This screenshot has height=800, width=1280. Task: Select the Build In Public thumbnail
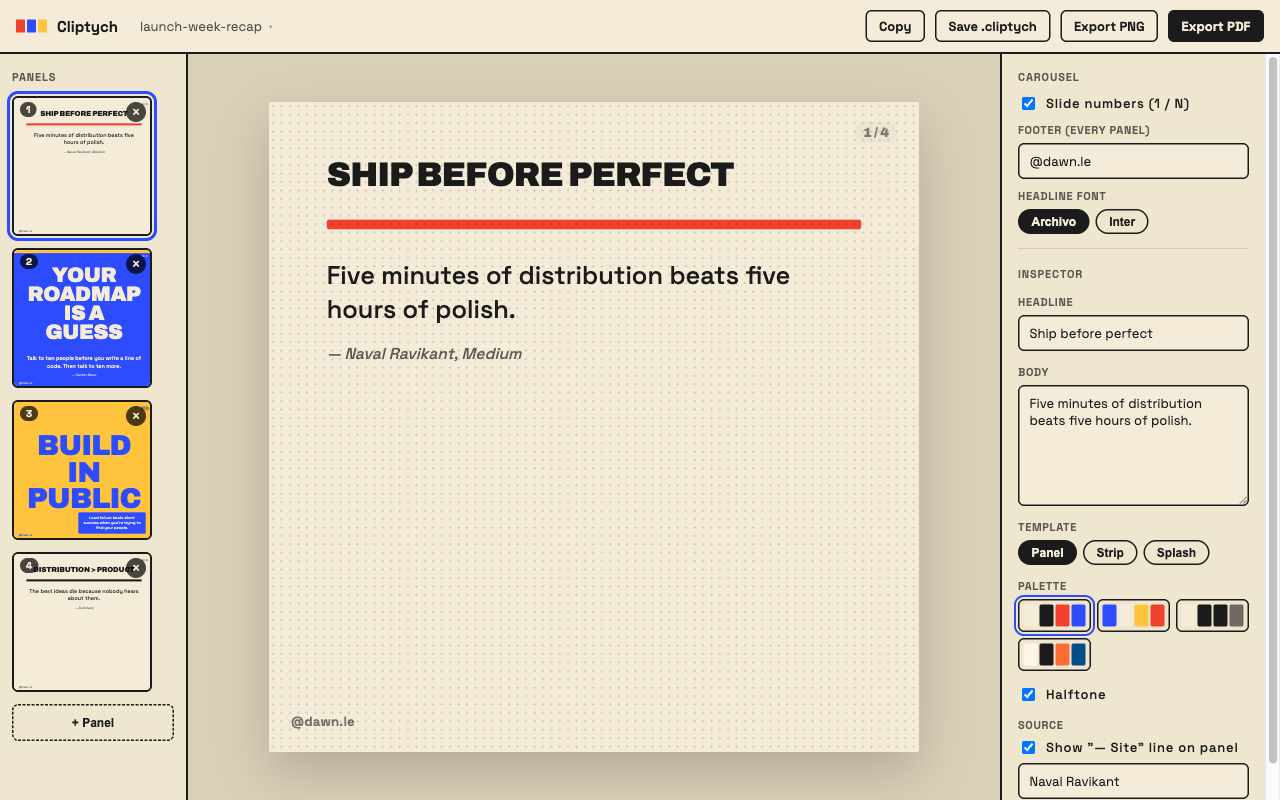point(82,470)
